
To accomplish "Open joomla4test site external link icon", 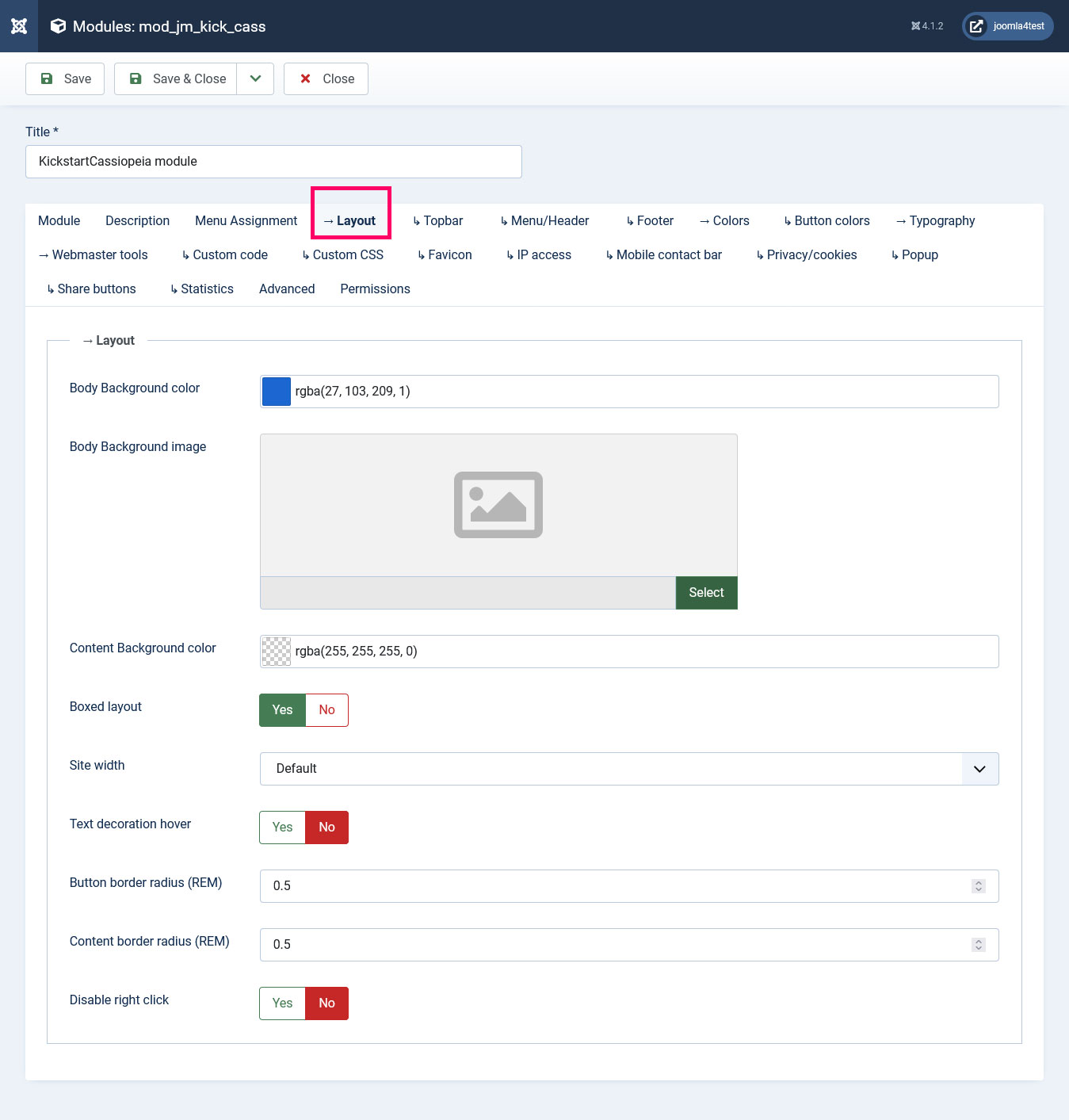I will point(976,26).
